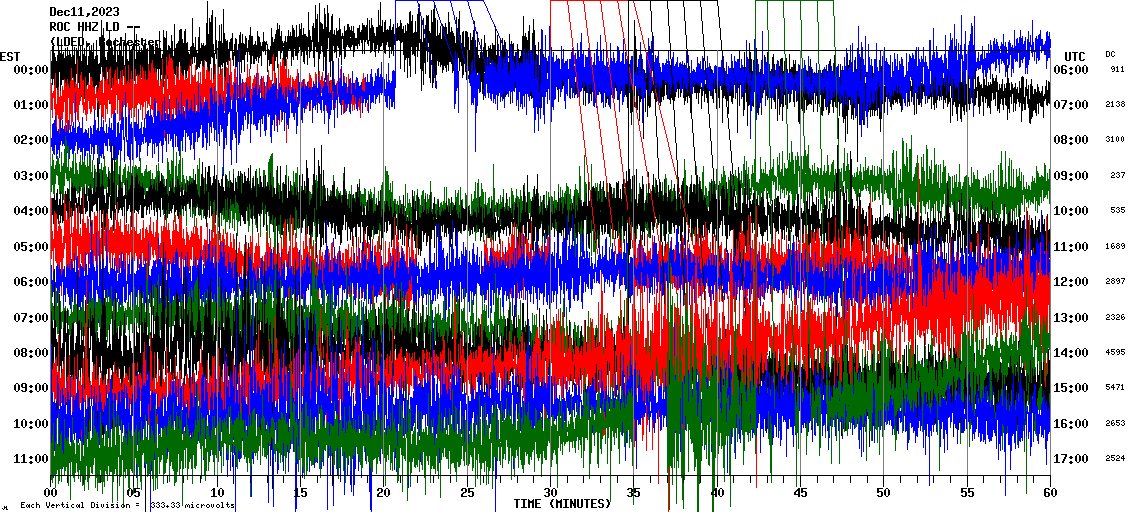Select the 04:00 EST row label
Image resolution: width=1130 pixels, height=519 pixels.
pos(31,211)
